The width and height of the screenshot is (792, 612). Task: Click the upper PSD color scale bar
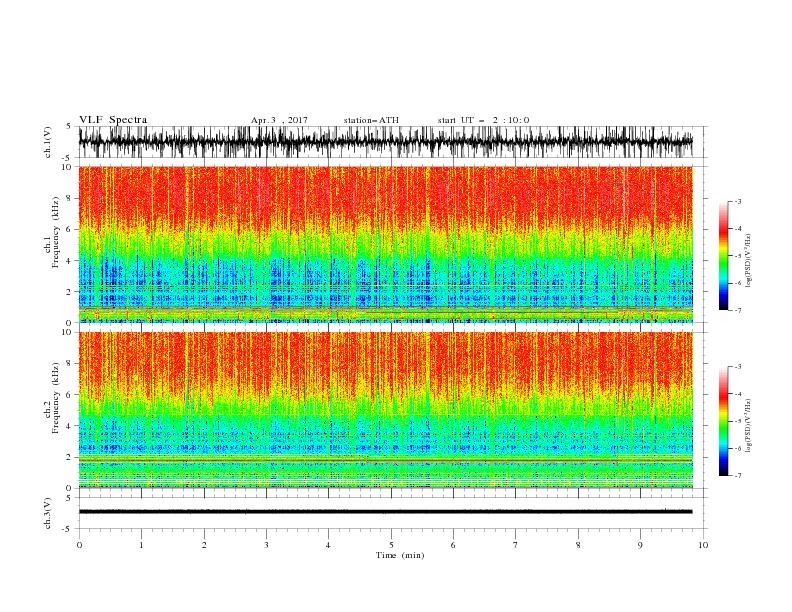pyautogui.click(x=723, y=256)
